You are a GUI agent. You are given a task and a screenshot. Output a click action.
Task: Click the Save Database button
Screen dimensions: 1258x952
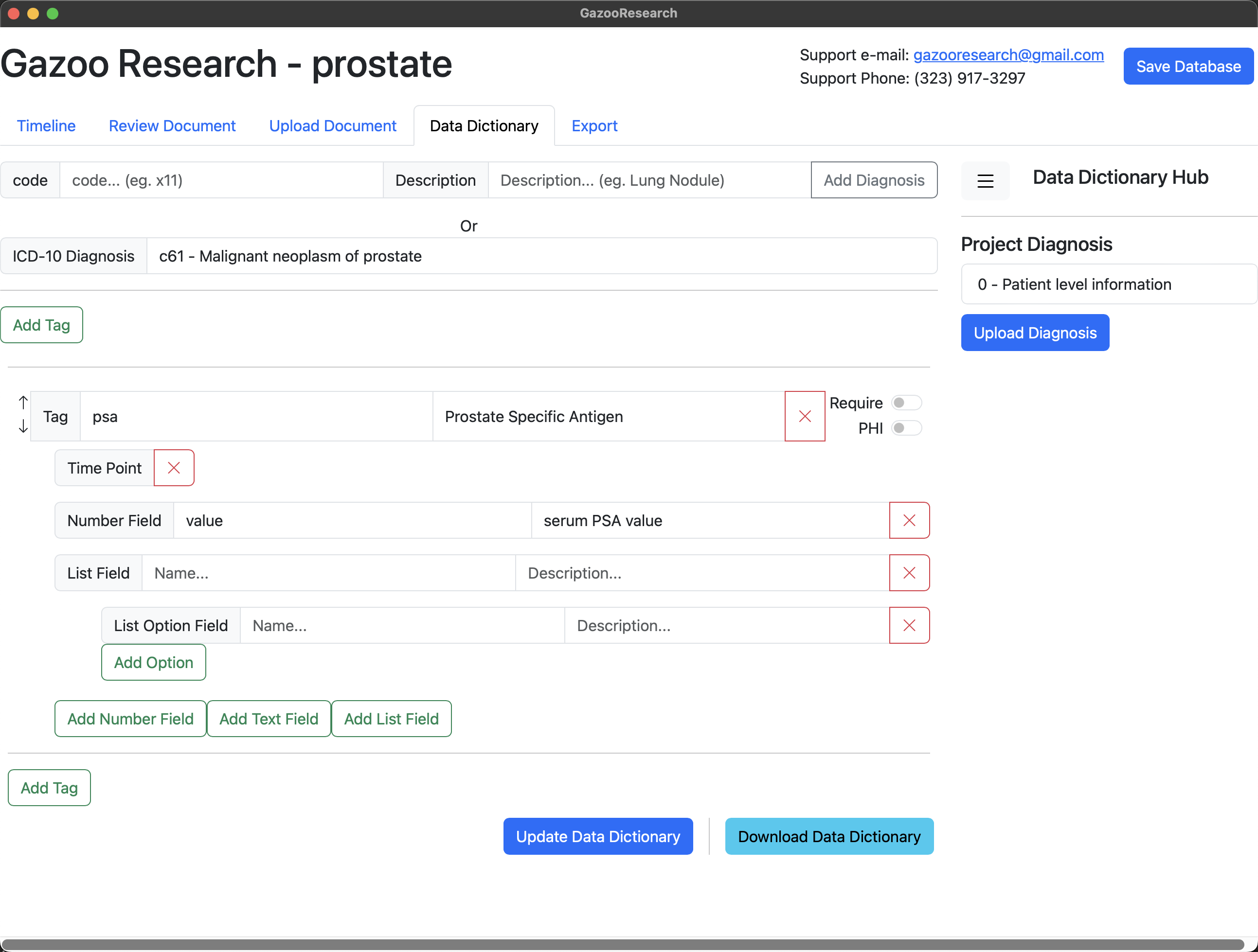[x=1187, y=67]
